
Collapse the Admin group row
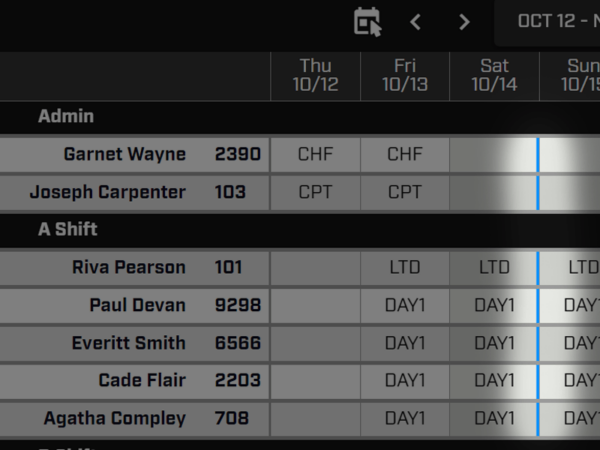click(x=66, y=116)
